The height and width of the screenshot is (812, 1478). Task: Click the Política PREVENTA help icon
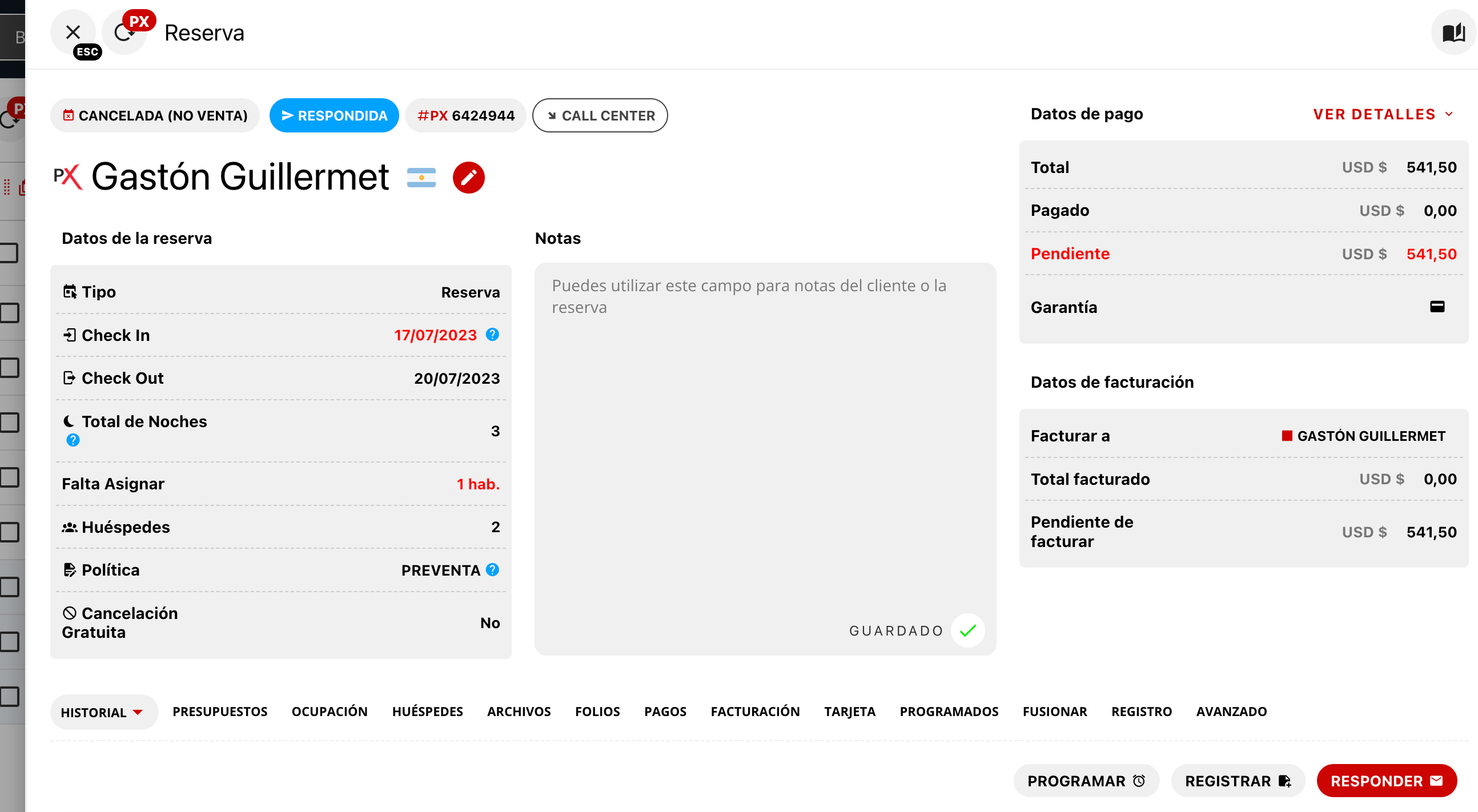[492, 570]
